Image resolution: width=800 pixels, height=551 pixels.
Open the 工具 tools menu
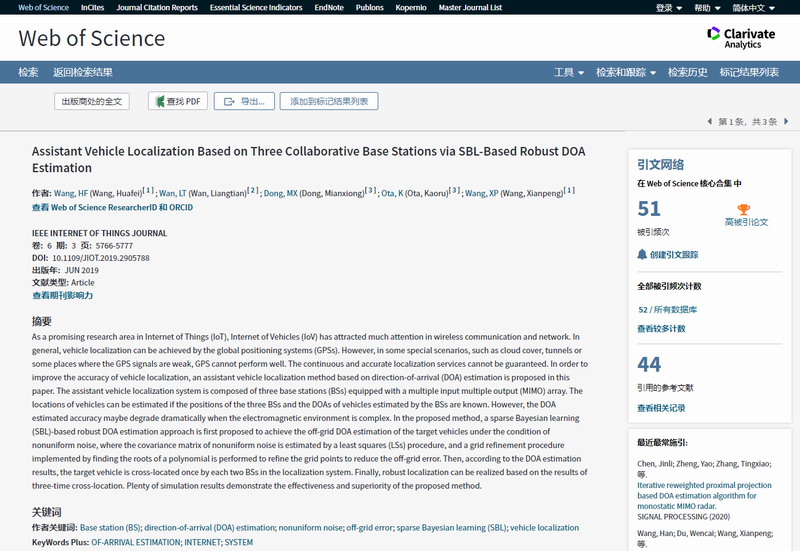pyautogui.click(x=569, y=72)
